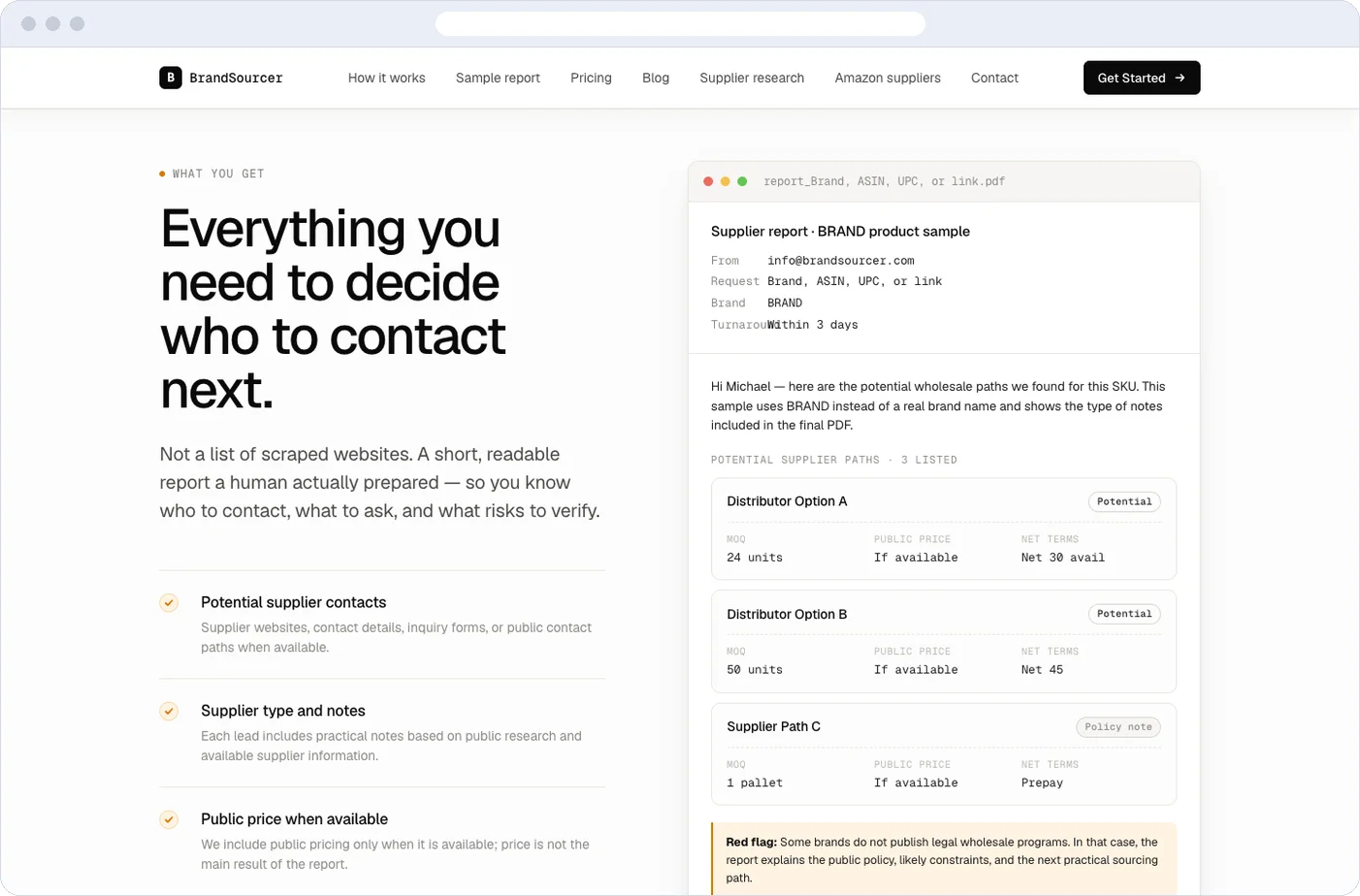
Task: Open the How it works page
Action: [x=386, y=78]
